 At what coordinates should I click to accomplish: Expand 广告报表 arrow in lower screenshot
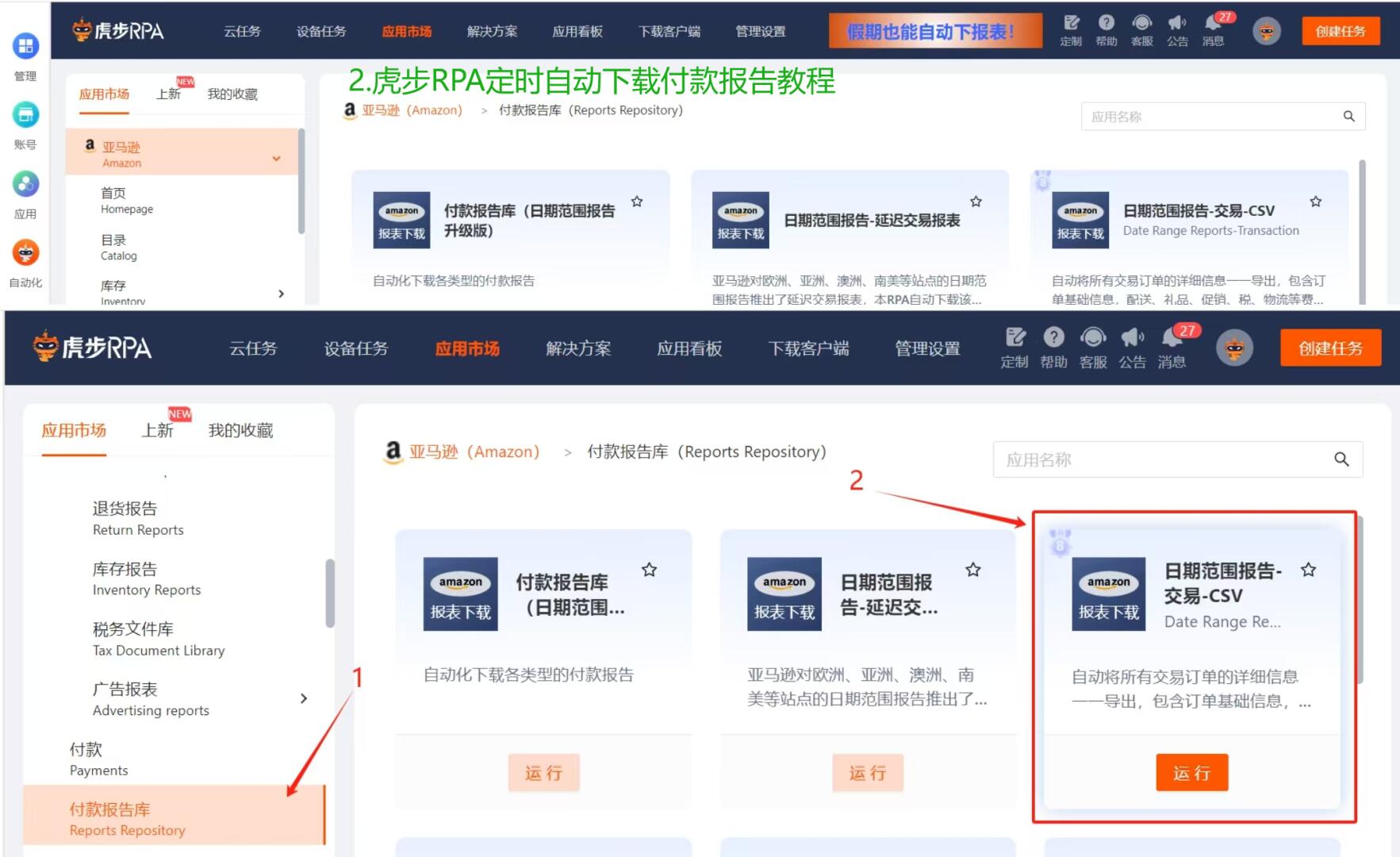[304, 698]
